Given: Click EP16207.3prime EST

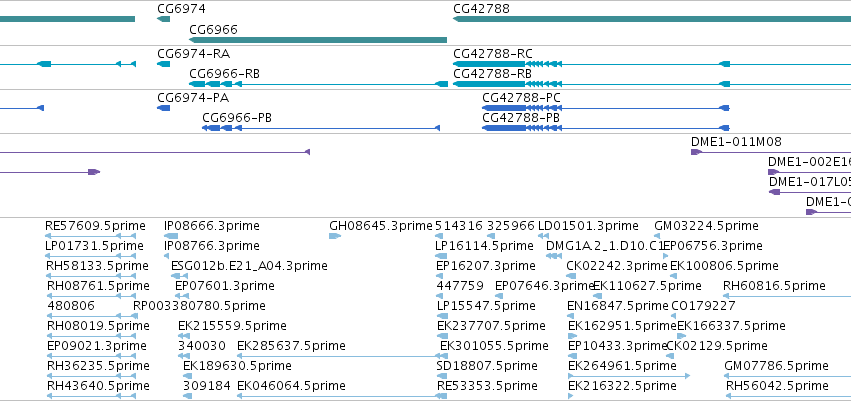Looking at the screenshot, I should (x=486, y=266).
